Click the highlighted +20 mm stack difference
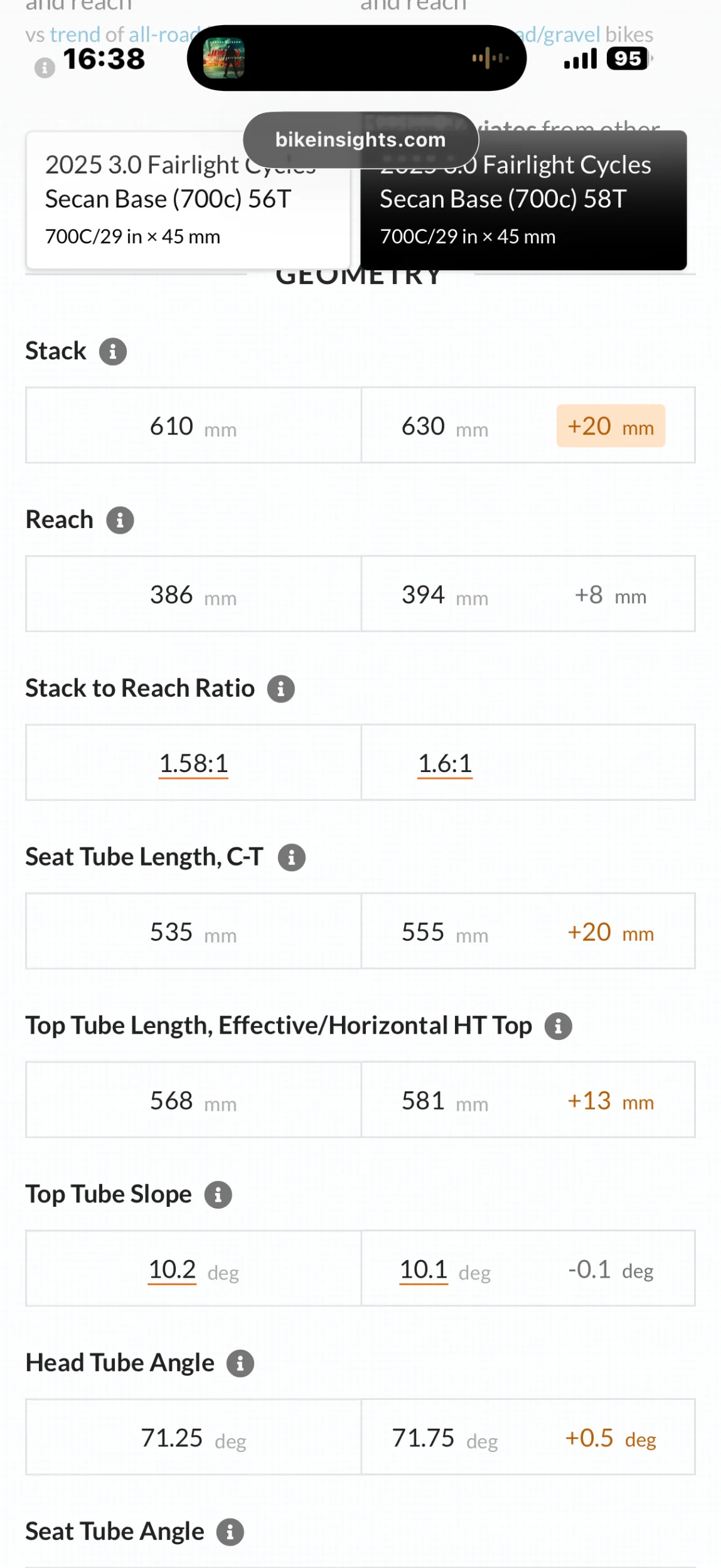 pos(610,426)
